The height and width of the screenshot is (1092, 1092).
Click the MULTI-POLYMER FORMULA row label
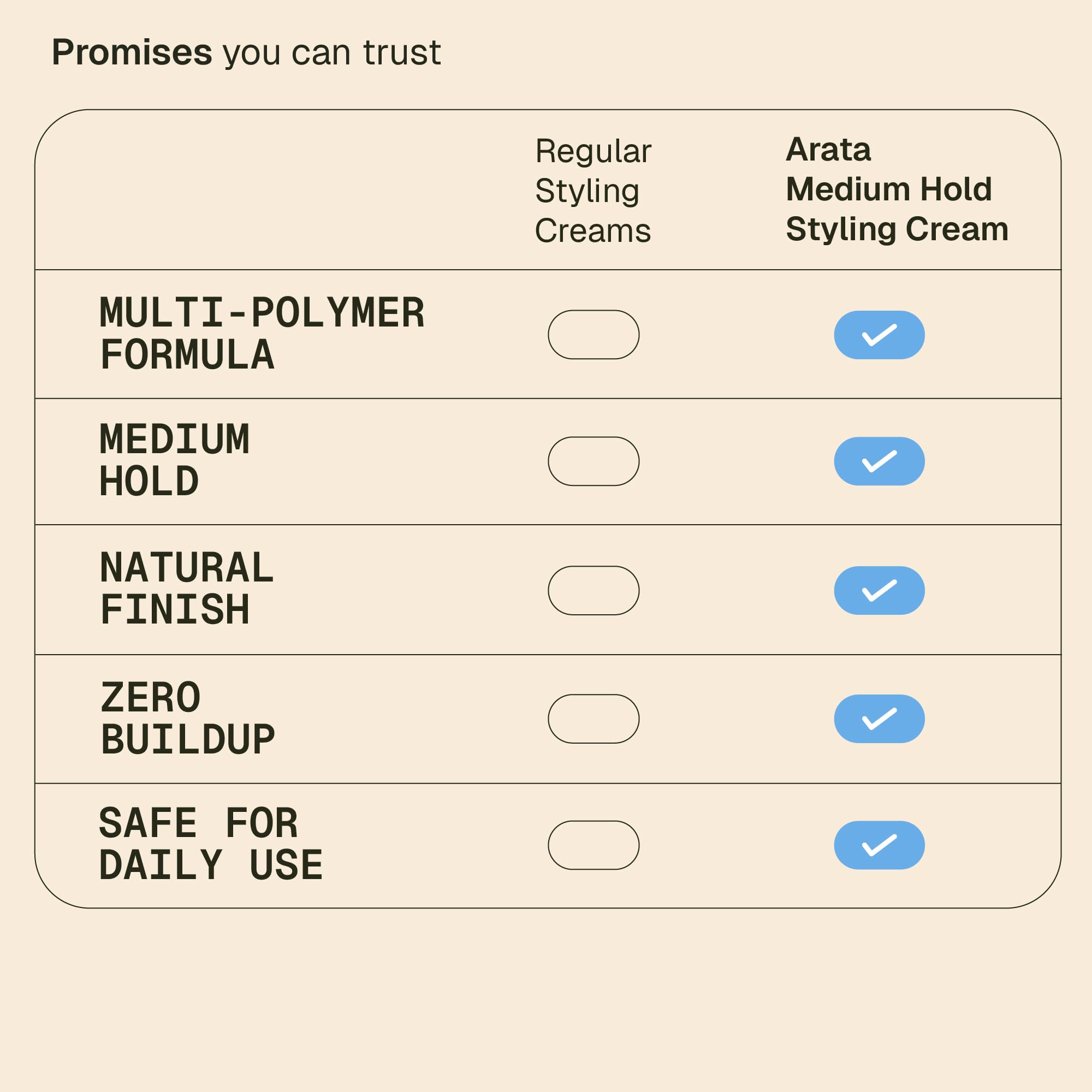click(x=261, y=334)
